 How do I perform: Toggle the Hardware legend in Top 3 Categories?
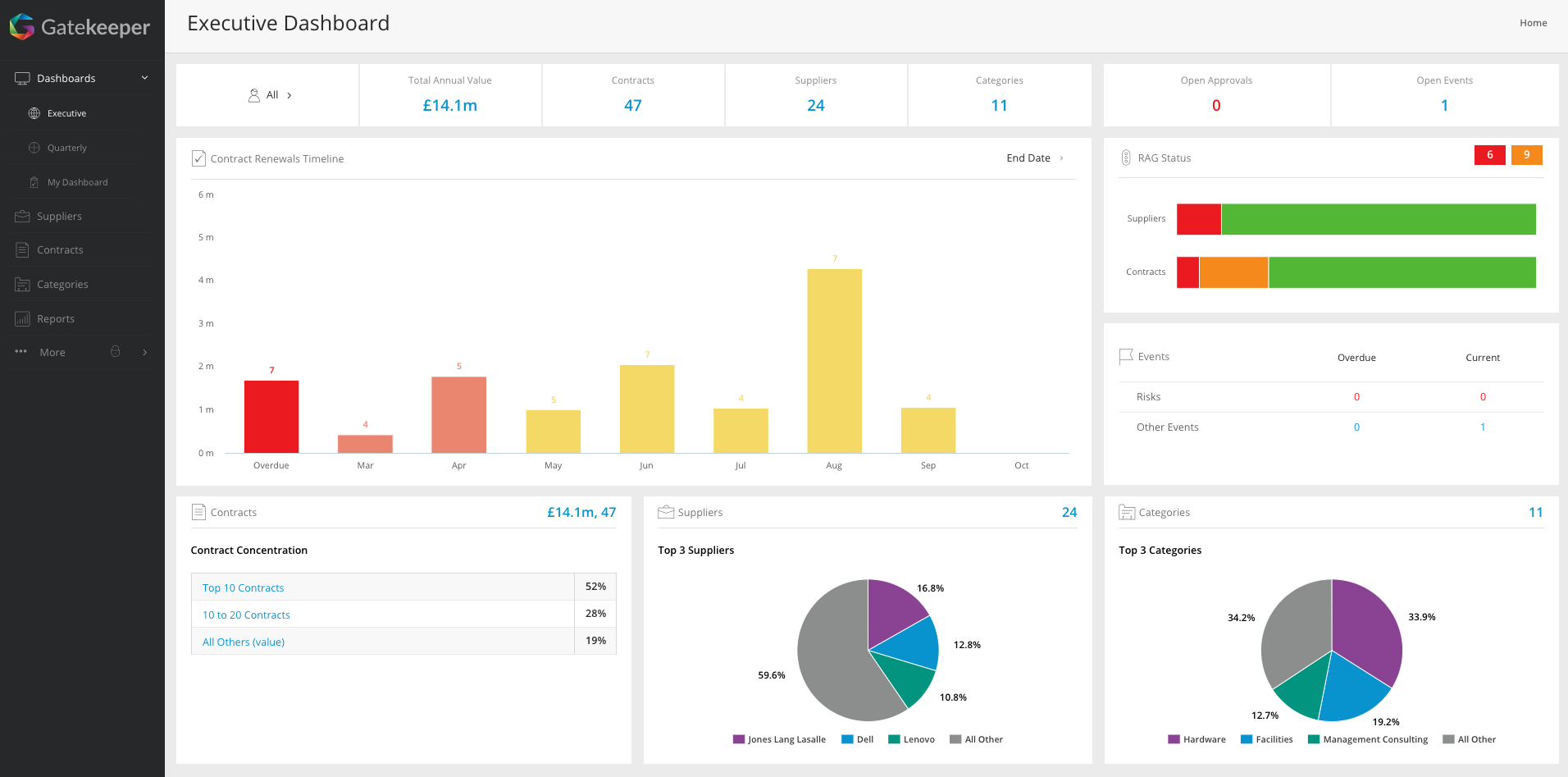tap(1198, 739)
